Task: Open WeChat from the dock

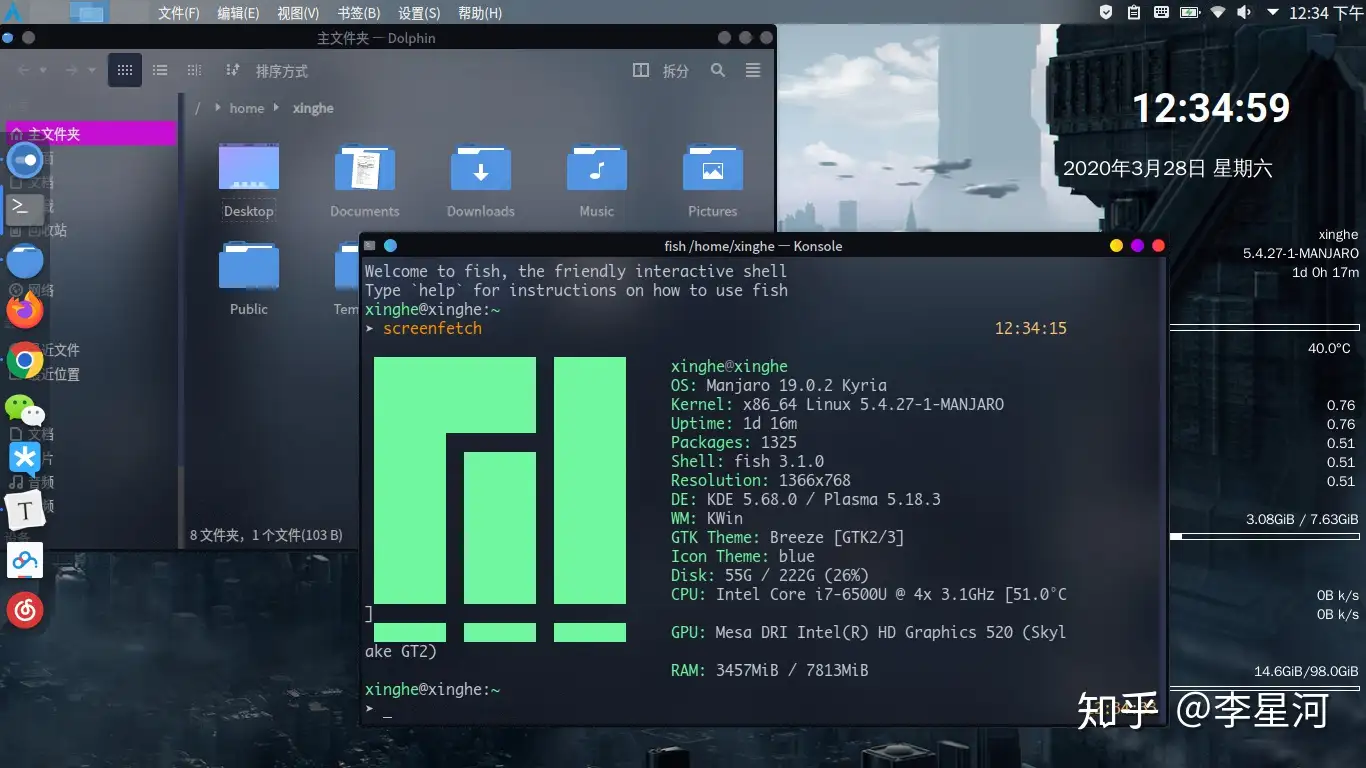Action: [25, 409]
